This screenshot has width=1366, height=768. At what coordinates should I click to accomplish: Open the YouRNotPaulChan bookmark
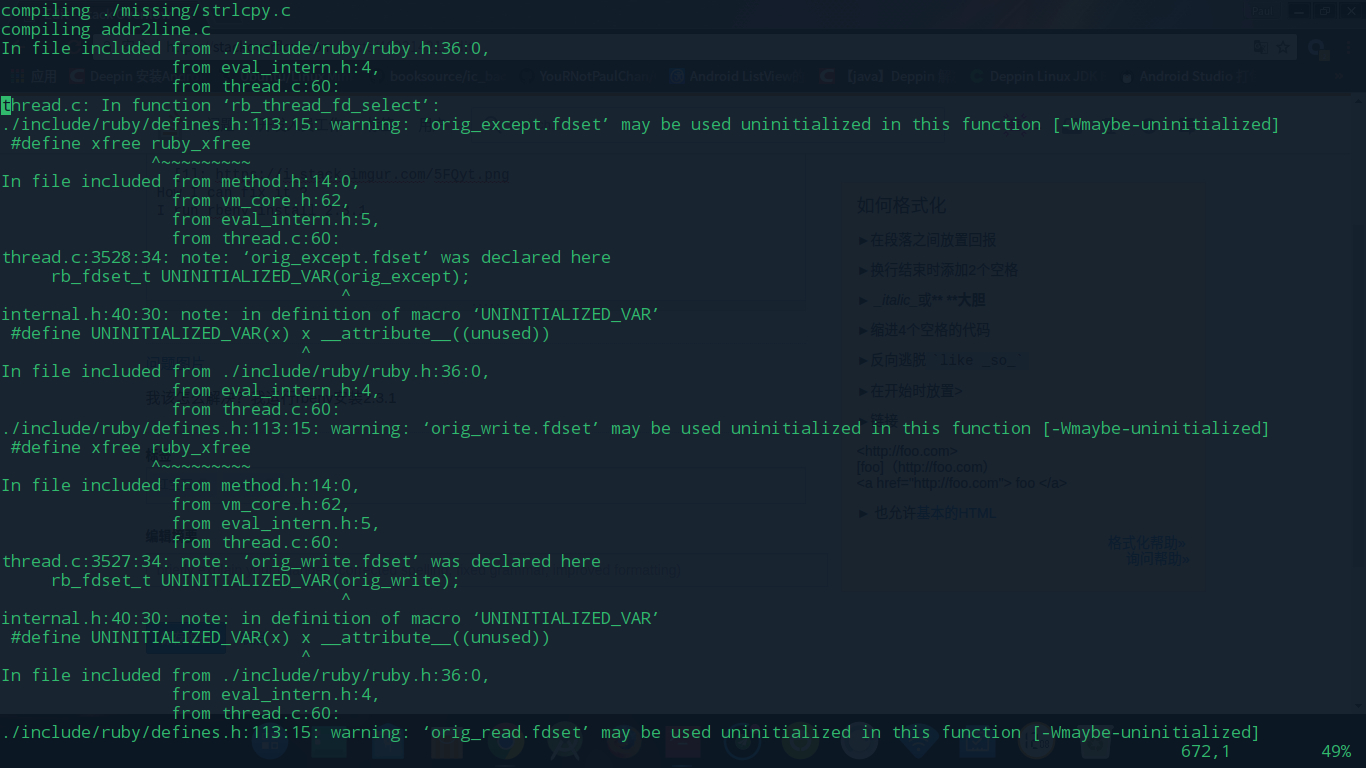click(x=594, y=76)
